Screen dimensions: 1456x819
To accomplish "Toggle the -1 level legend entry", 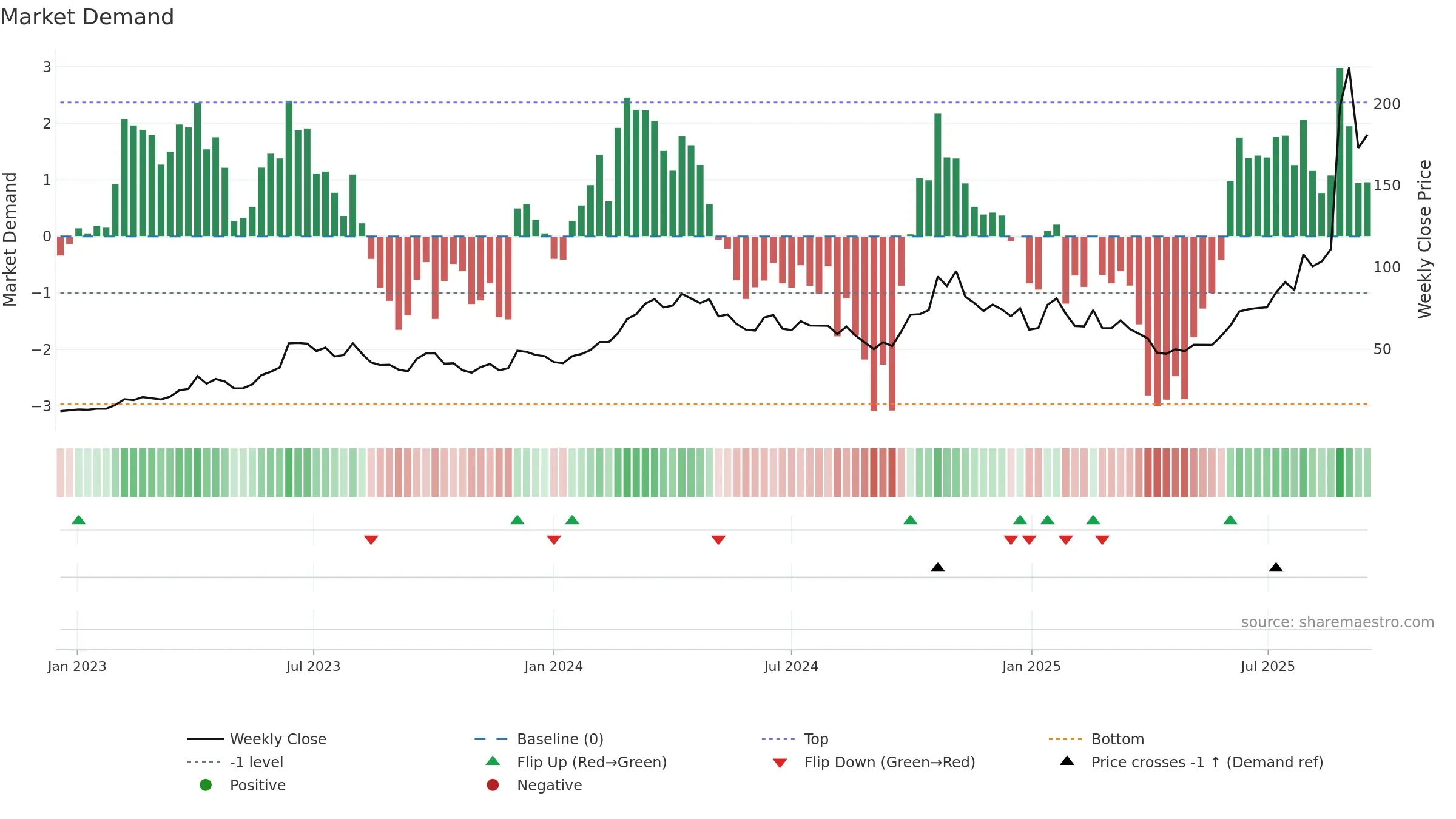I will [x=235, y=762].
